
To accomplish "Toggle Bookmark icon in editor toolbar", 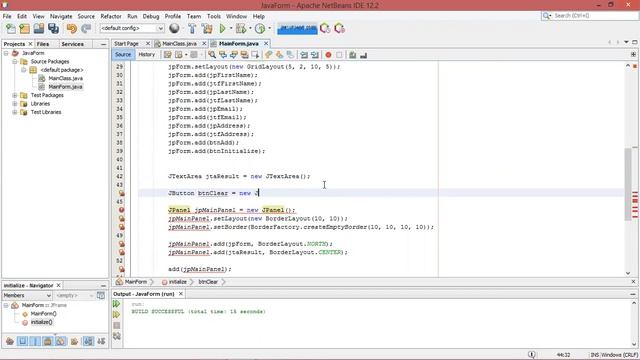I will tap(290, 55).
